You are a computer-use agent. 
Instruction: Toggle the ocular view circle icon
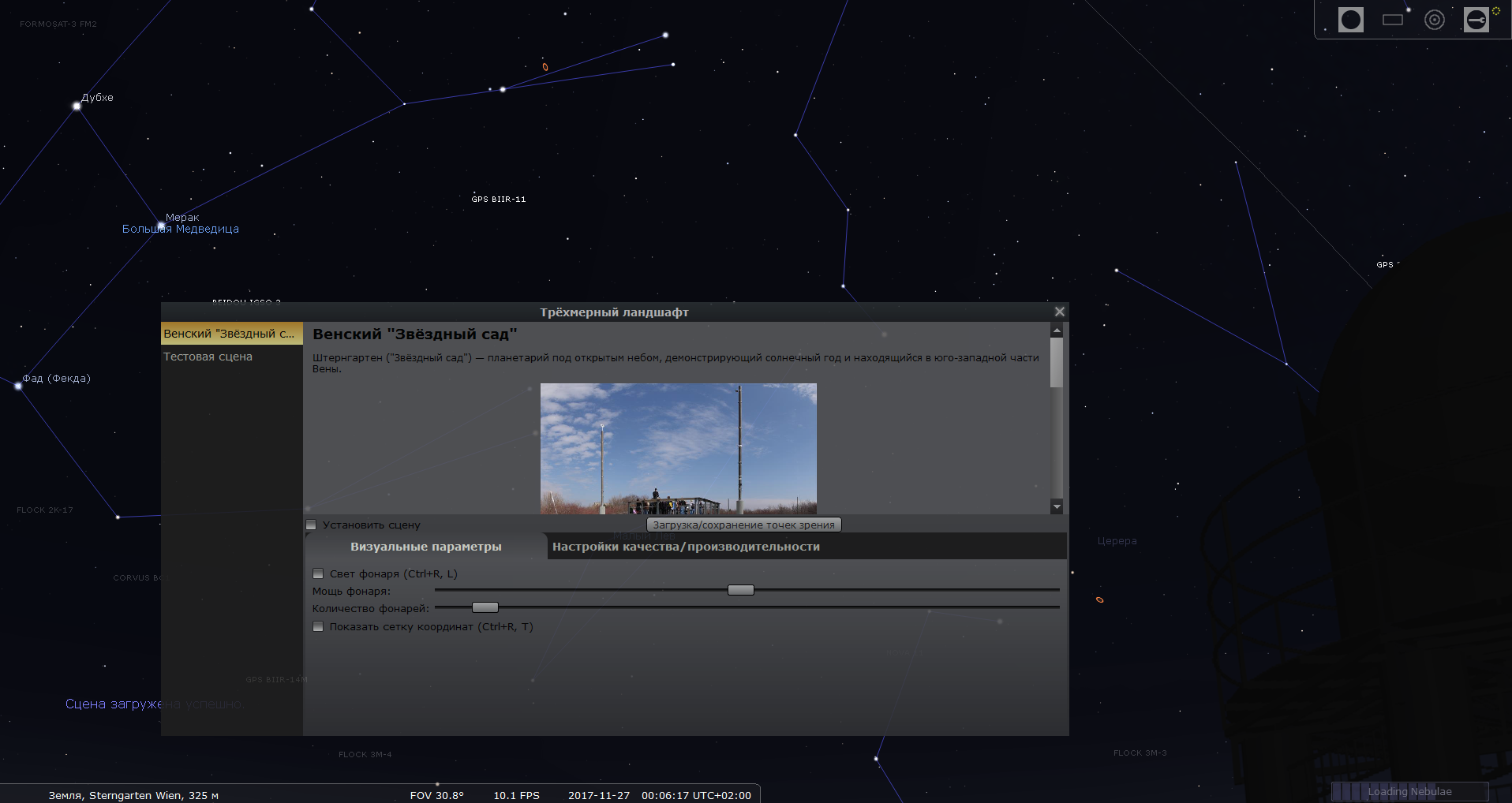pos(1350,20)
